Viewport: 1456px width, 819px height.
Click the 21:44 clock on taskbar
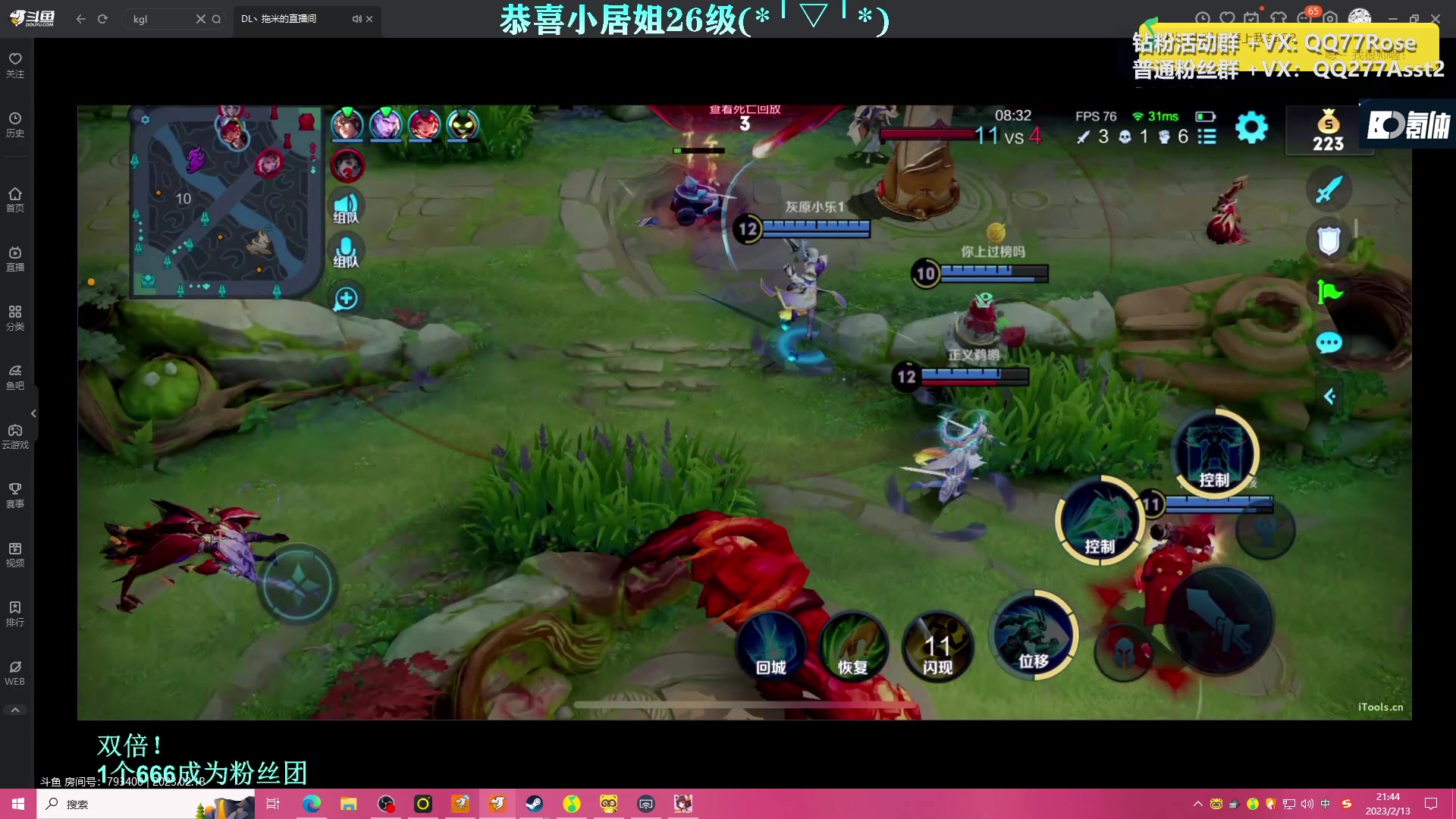tap(1388, 804)
